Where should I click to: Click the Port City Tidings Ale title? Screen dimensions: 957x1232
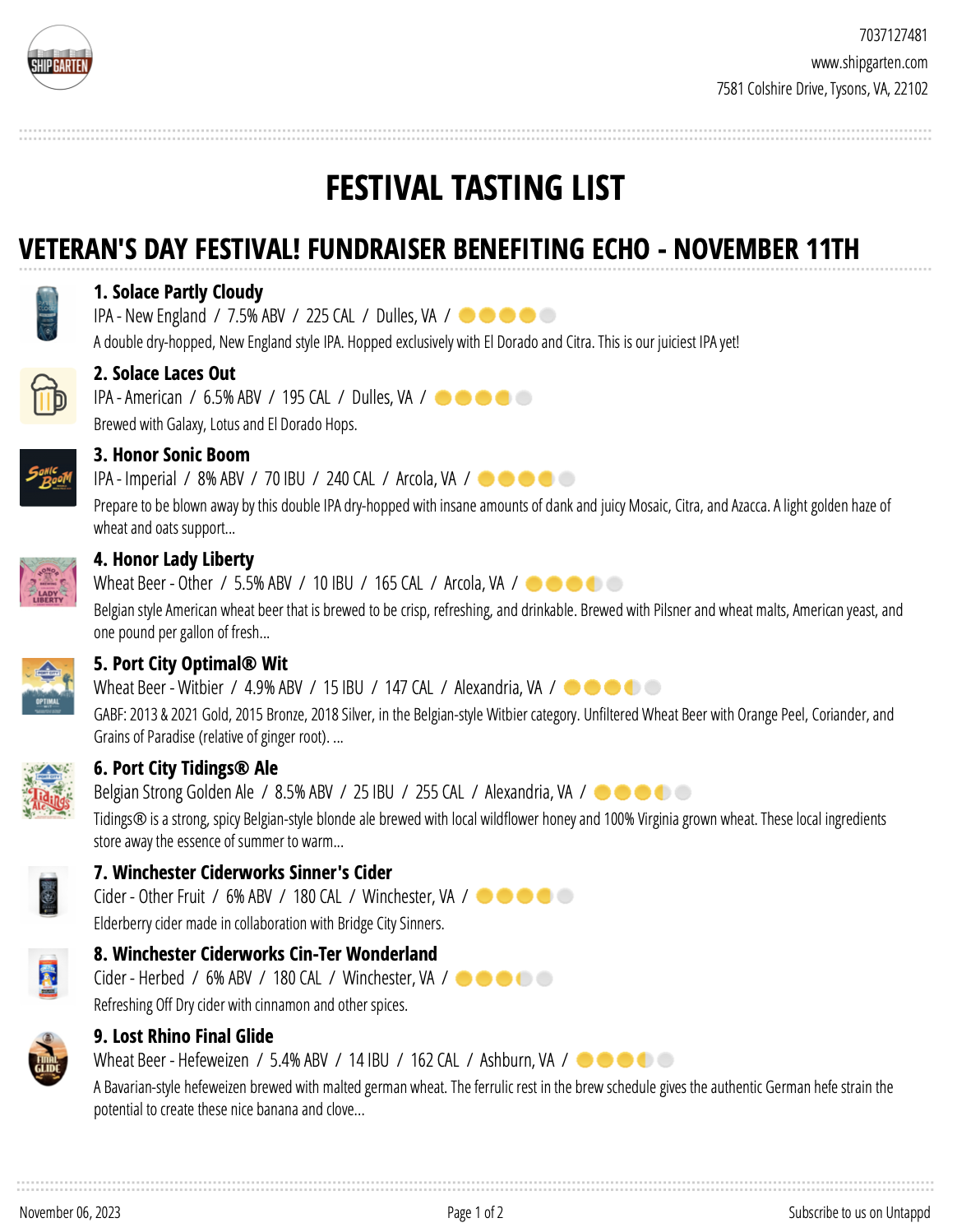[x=186, y=768]
